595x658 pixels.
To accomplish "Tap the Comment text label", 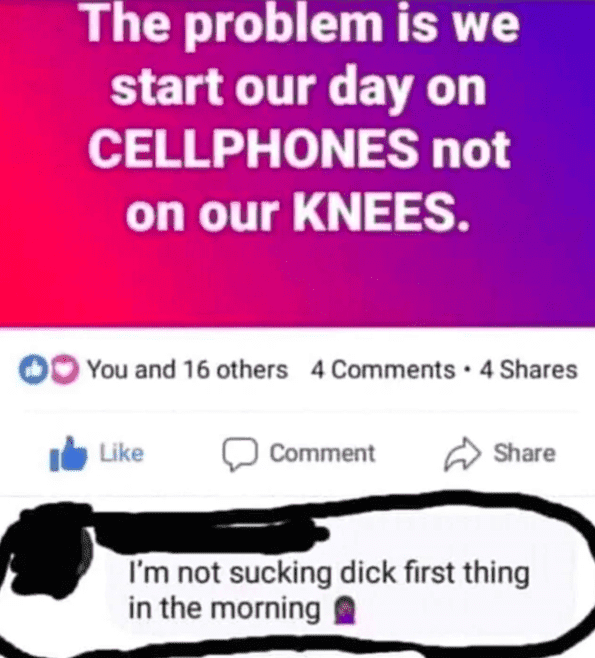I will pyautogui.click(x=322, y=453).
